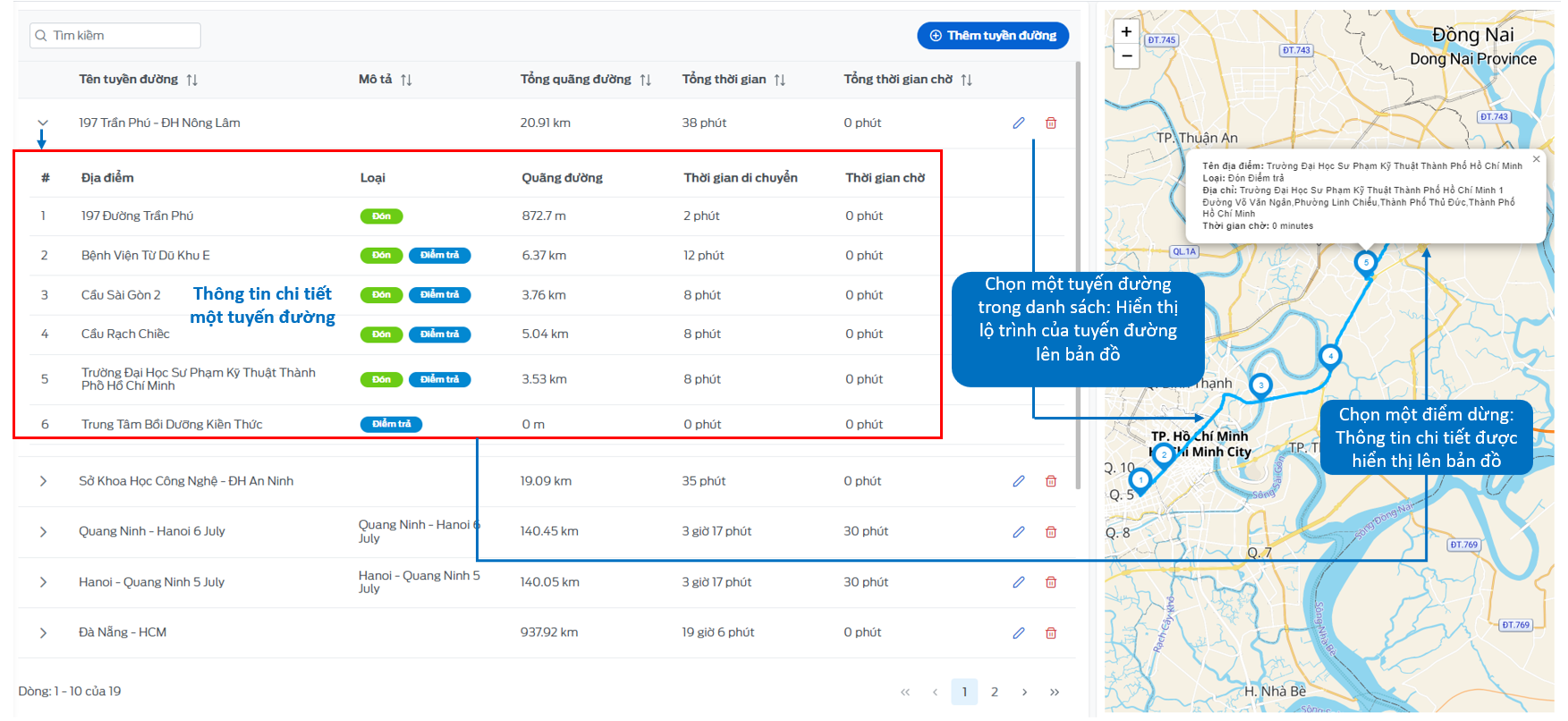1568x721 pixels.
Task: Select stop 197 Đường Trần Phú
Action: 137,216
